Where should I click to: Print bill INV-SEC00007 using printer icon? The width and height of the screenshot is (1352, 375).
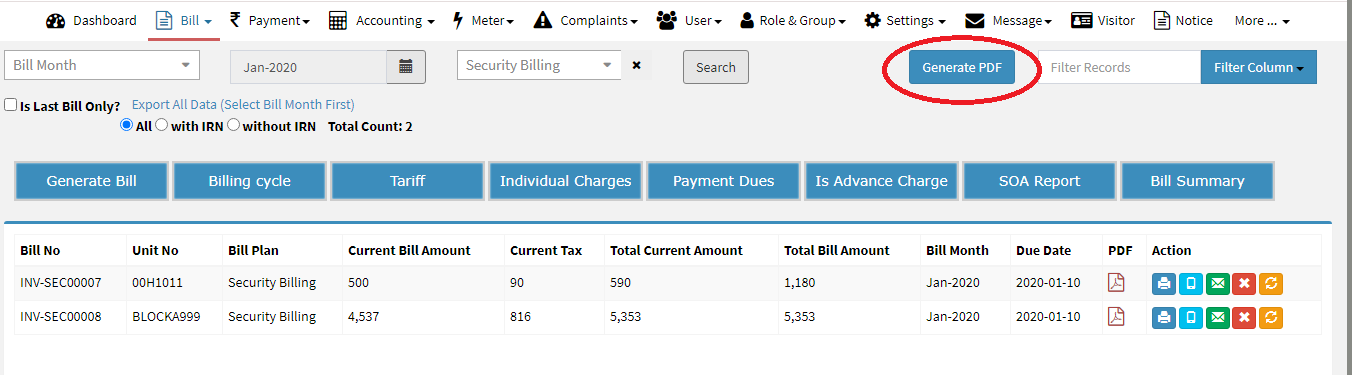click(1163, 284)
